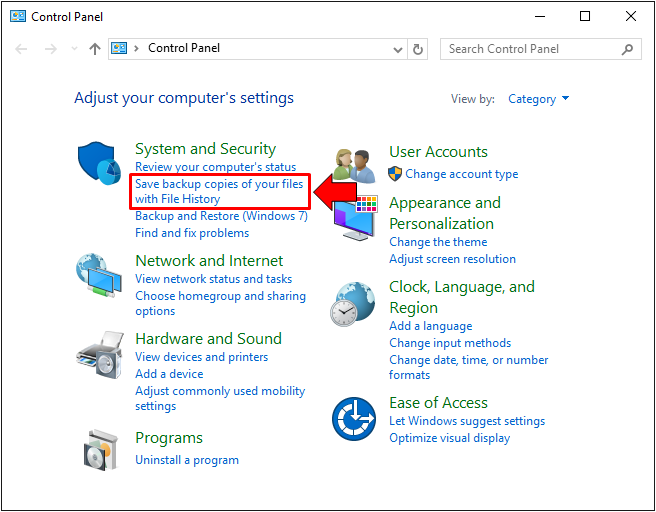Click the Network and Internet globe icon

point(99,275)
